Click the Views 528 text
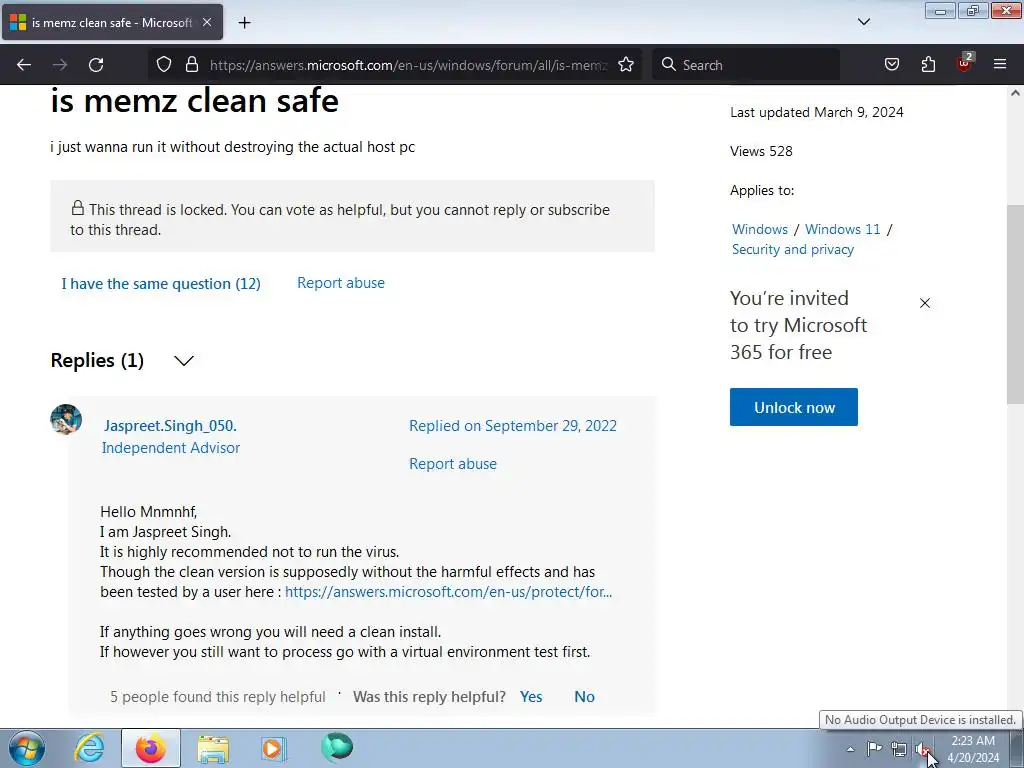 [761, 152]
